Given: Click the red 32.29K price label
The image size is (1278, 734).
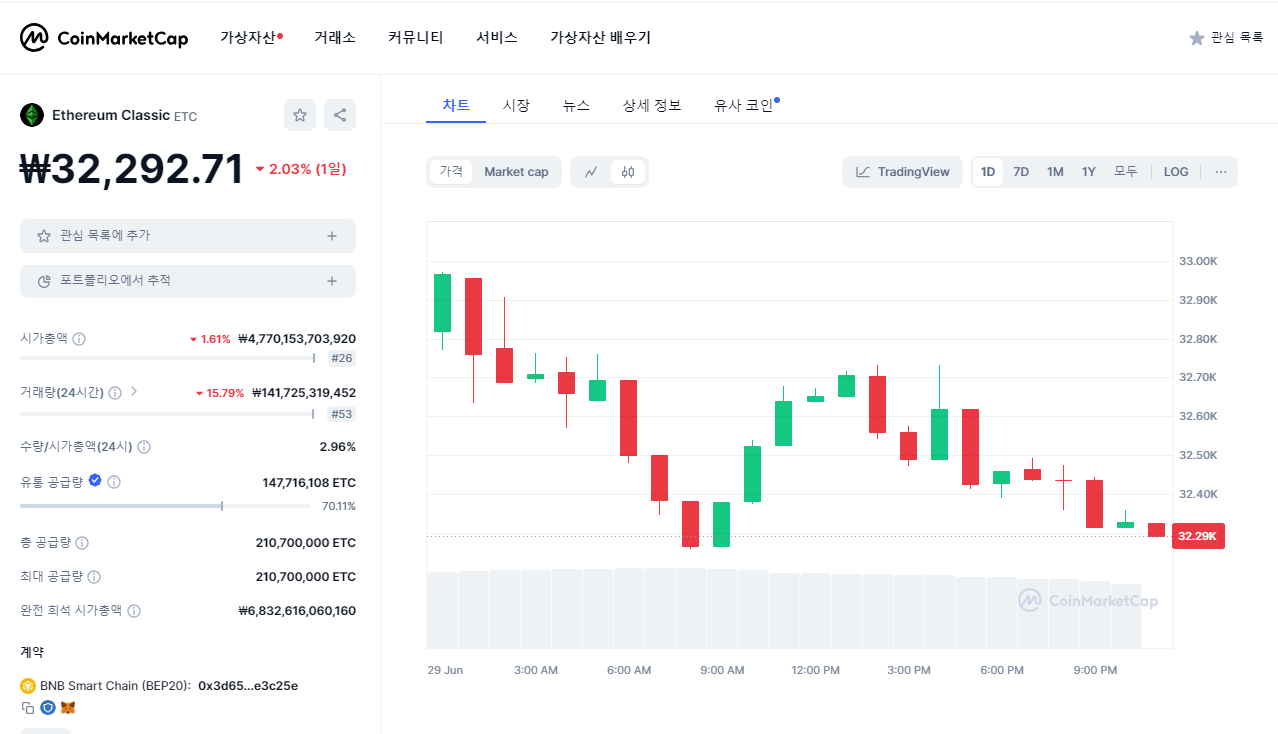Looking at the screenshot, I should coord(1198,536).
